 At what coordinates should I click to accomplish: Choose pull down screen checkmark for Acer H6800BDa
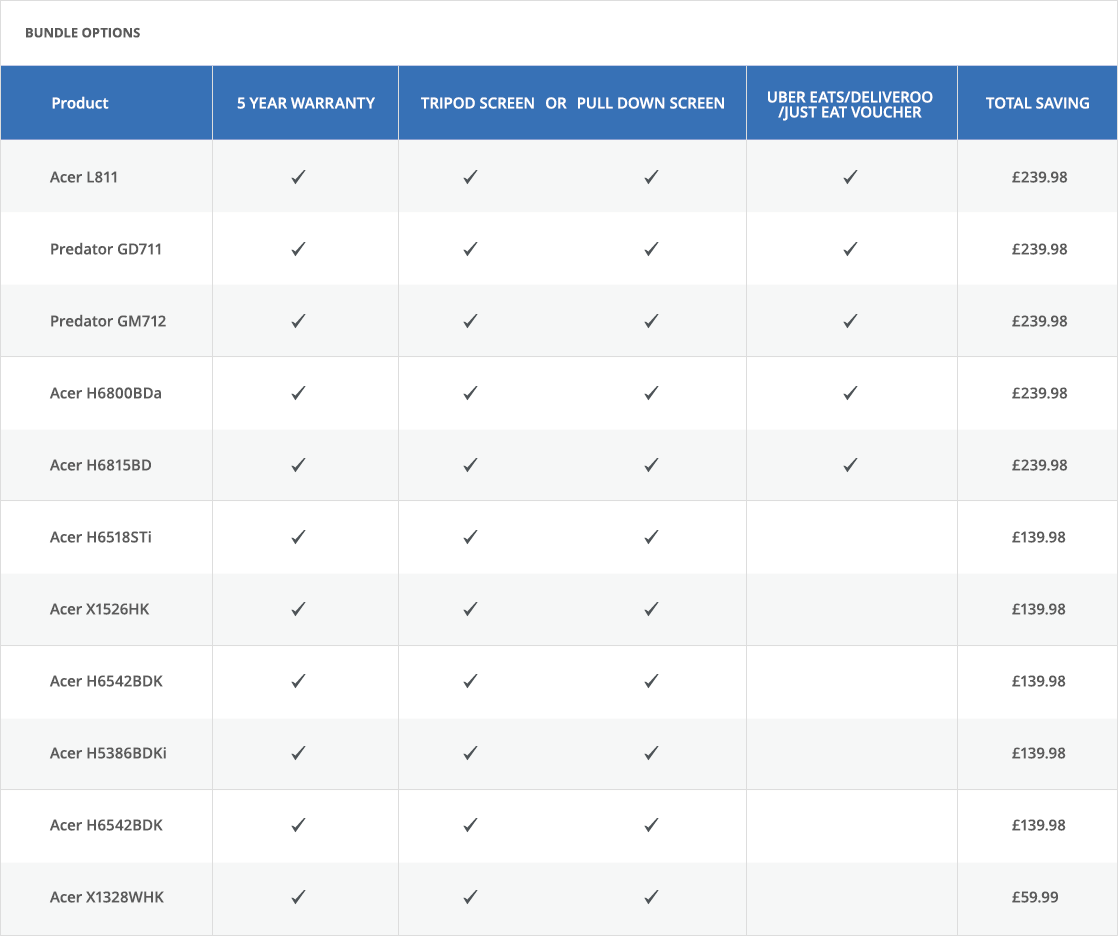pyautogui.click(x=651, y=393)
